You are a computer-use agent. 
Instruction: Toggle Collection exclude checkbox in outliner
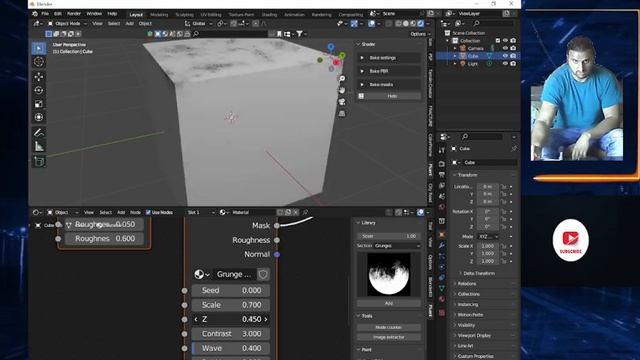[x=498, y=40]
